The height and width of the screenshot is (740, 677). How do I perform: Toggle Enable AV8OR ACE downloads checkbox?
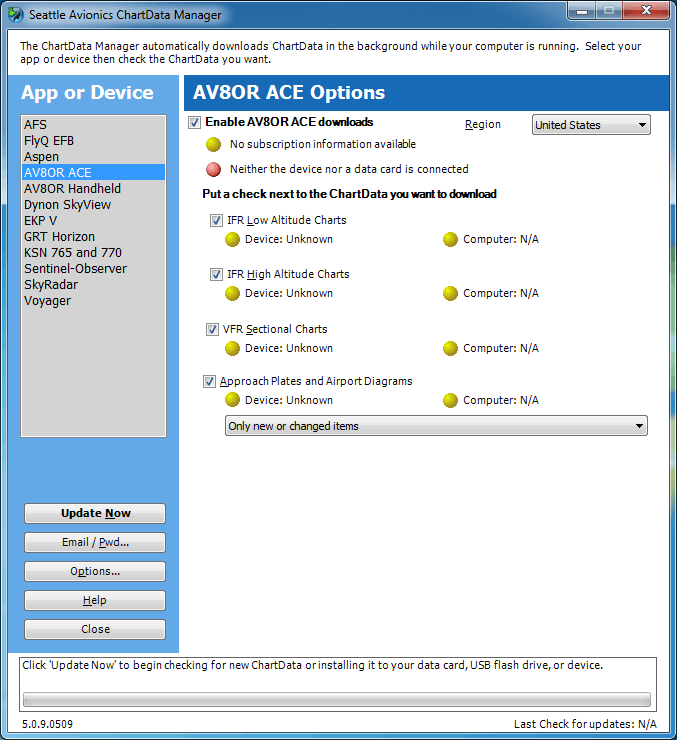pyautogui.click(x=194, y=123)
